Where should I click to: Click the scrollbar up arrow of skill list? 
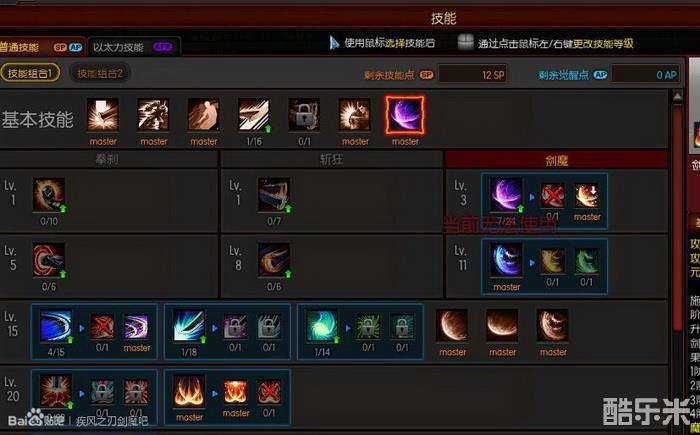coord(677,96)
